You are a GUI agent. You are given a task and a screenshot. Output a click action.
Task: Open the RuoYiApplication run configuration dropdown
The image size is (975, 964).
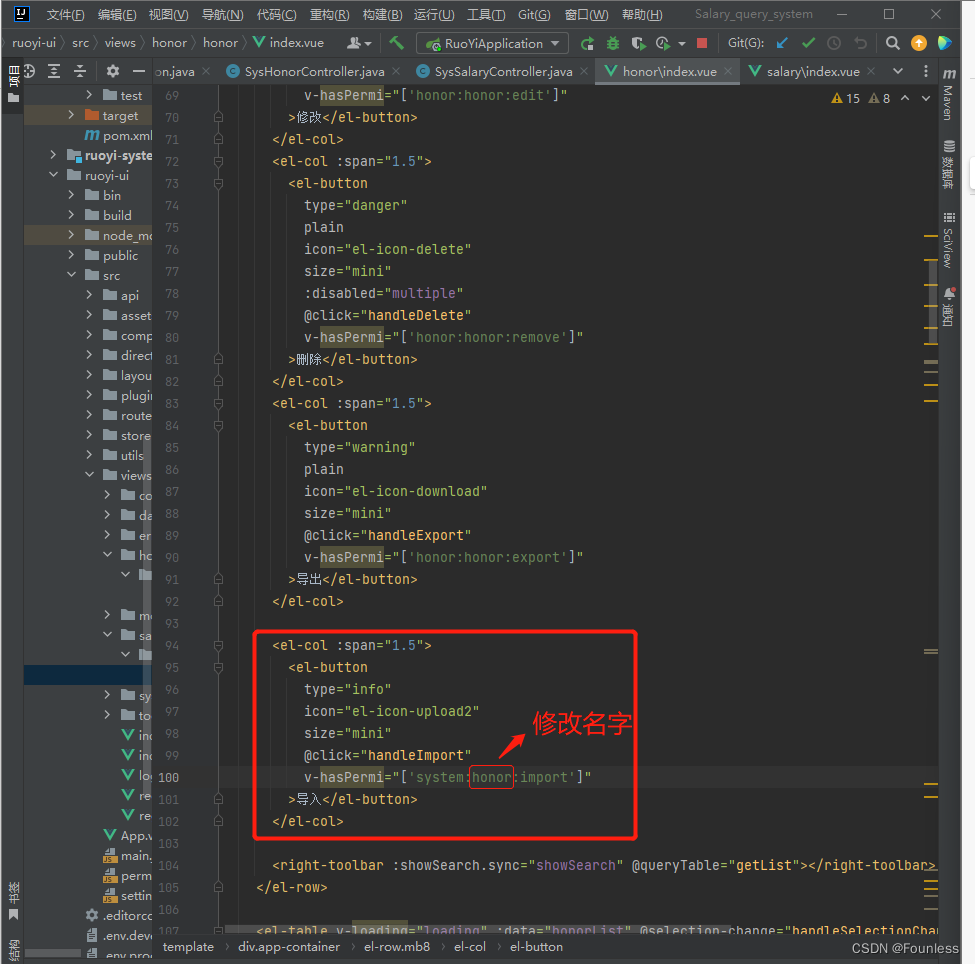click(x=494, y=43)
